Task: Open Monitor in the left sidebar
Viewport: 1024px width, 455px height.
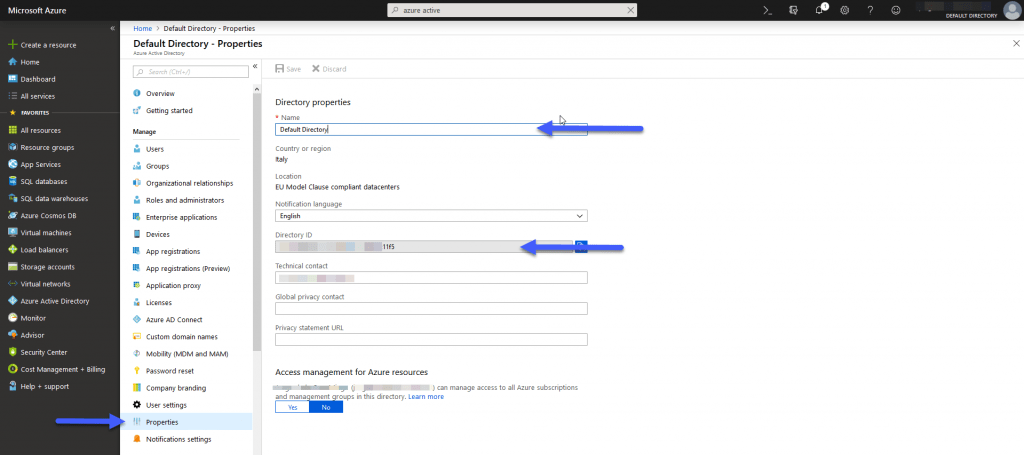Action: point(33,318)
